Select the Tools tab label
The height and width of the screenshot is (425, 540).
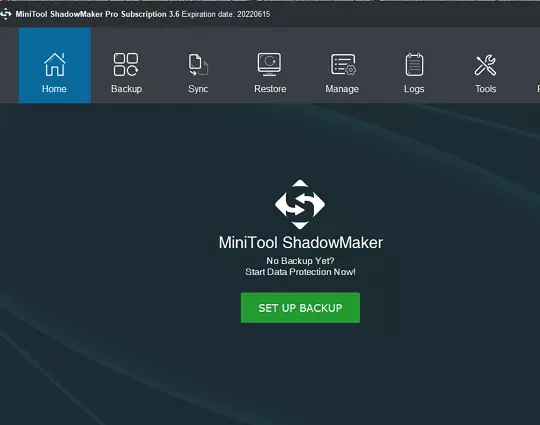pos(486,89)
